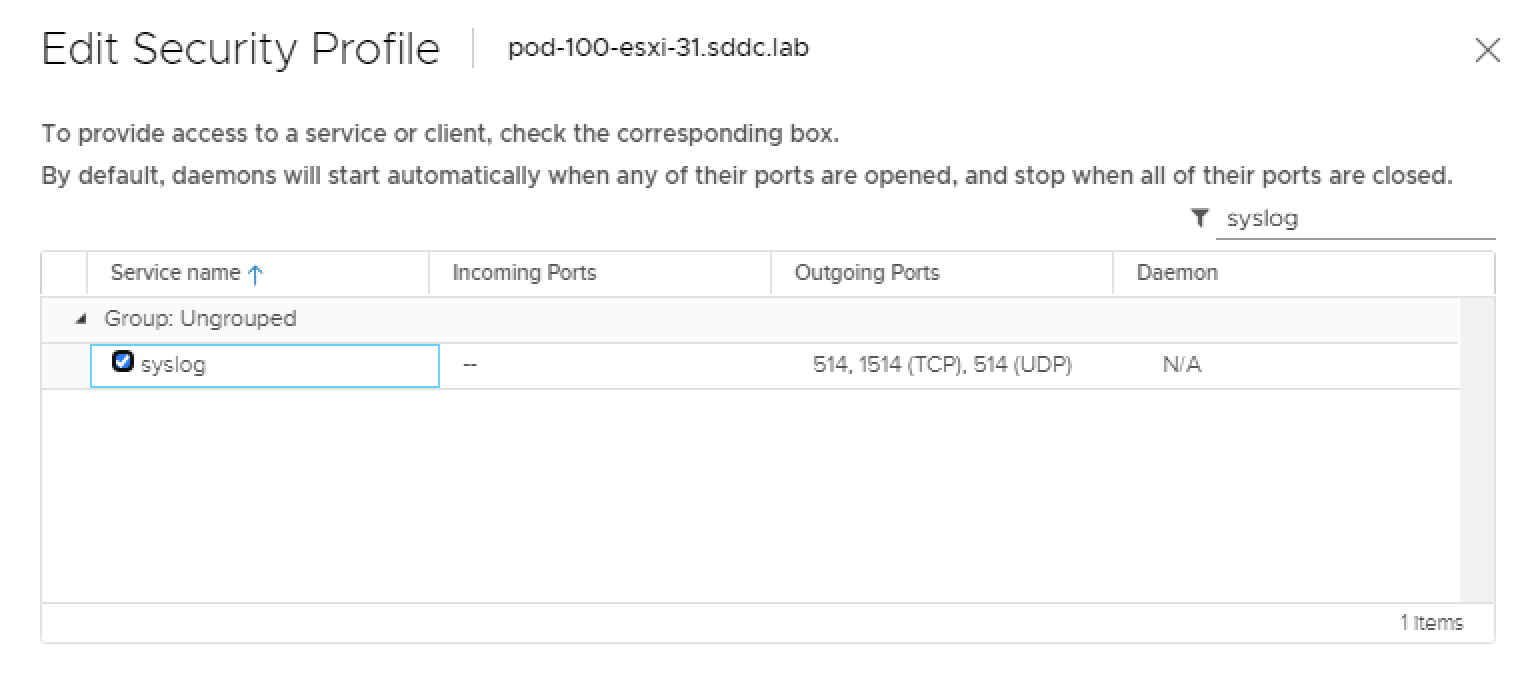1532x684 pixels.
Task: Click the filter field containing syslog
Action: click(x=1355, y=219)
